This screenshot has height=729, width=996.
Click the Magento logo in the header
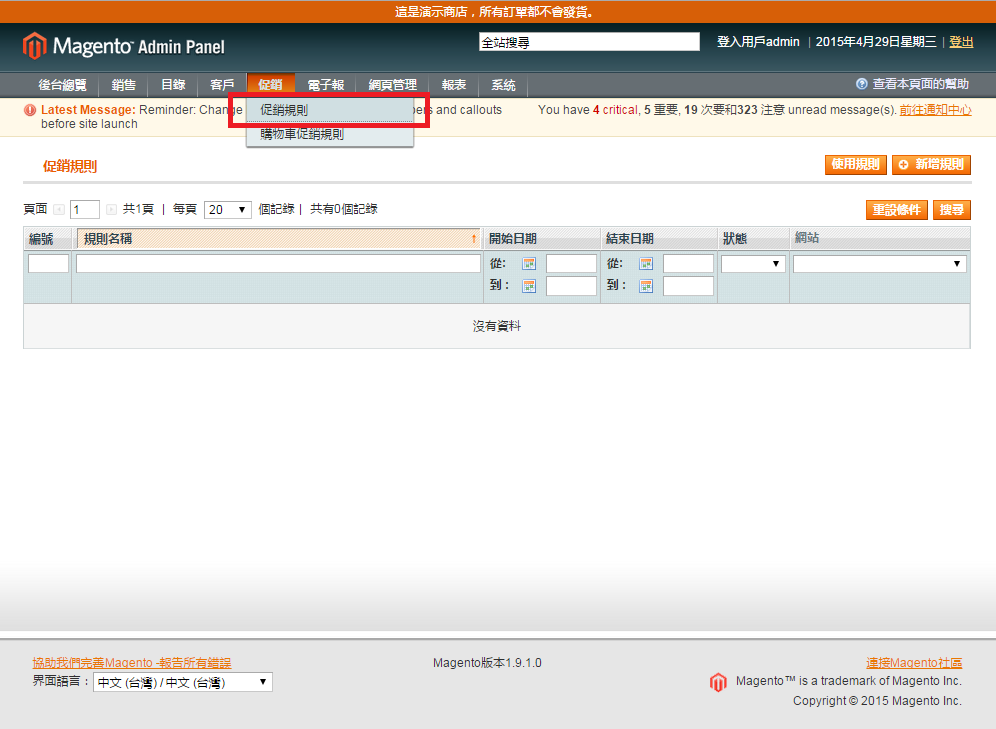click(x=123, y=46)
